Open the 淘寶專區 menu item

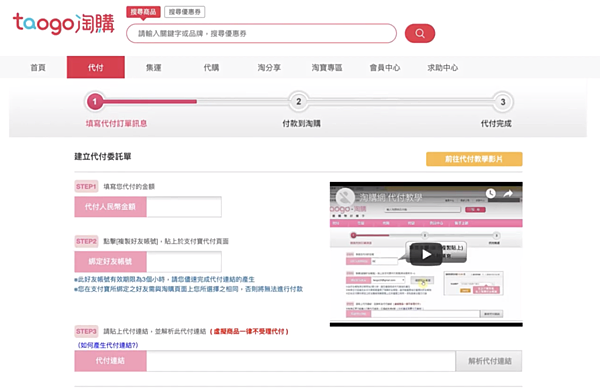point(327,67)
